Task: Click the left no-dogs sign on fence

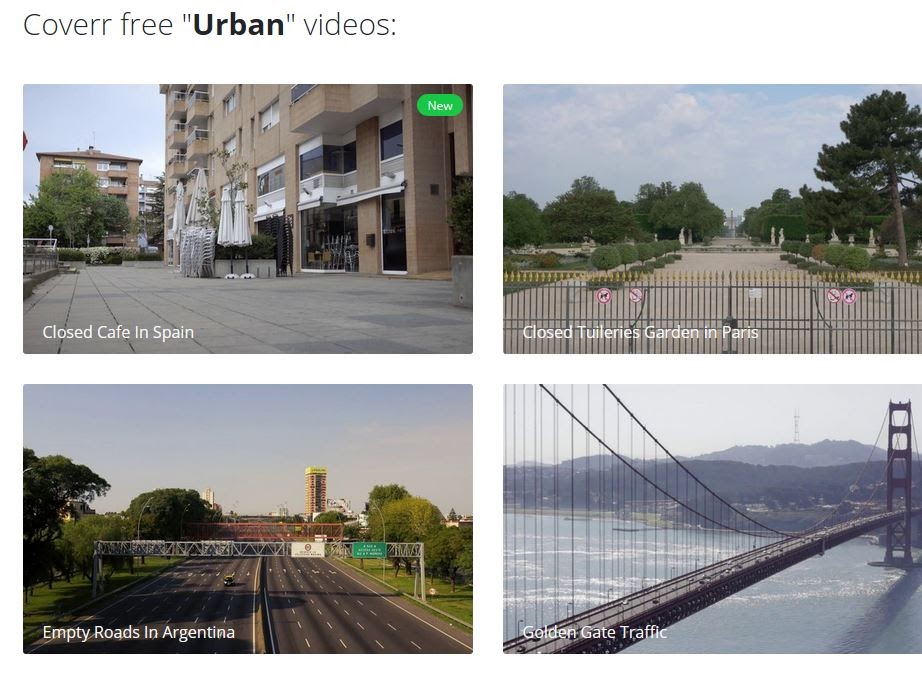Action: click(604, 296)
